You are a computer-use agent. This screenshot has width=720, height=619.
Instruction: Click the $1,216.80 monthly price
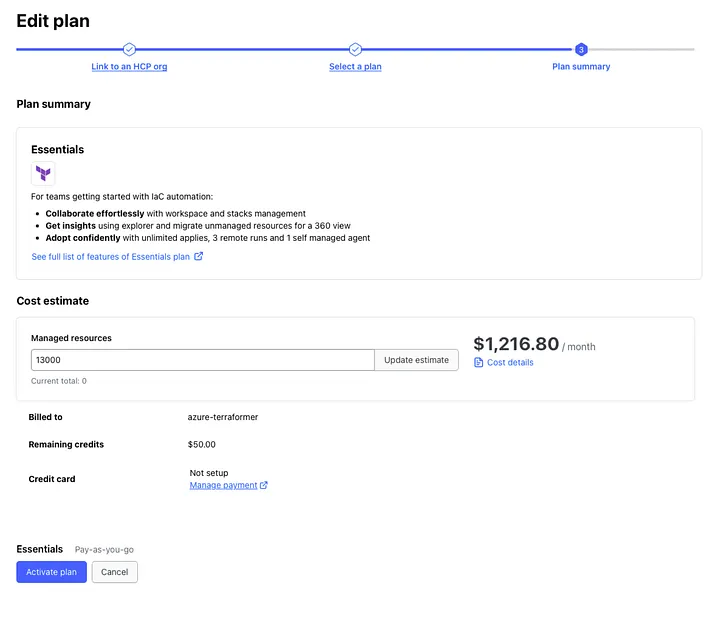[515, 345]
